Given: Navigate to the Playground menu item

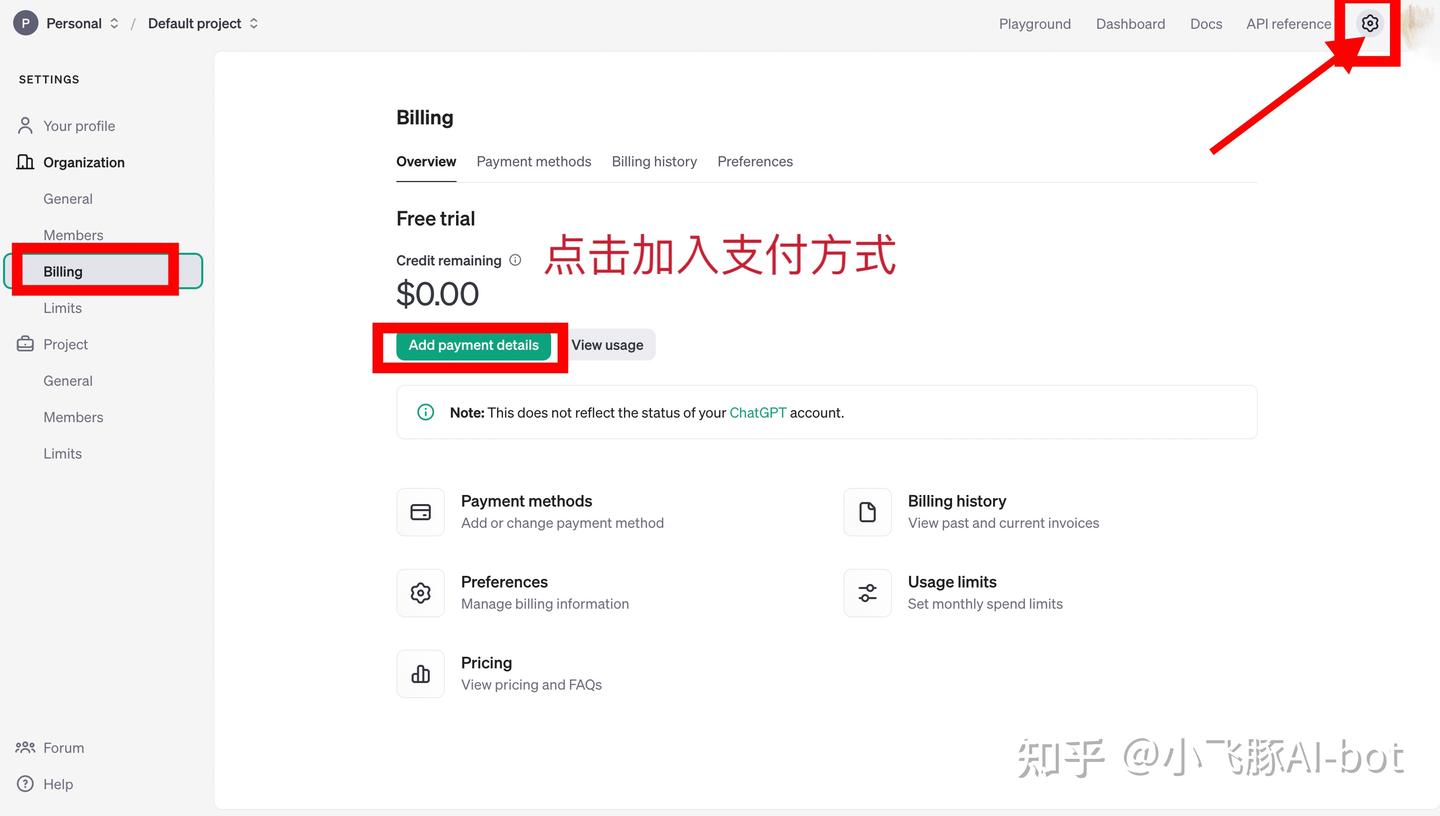Looking at the screenshot, I should pyautogui.click(x=1035, y=23).
